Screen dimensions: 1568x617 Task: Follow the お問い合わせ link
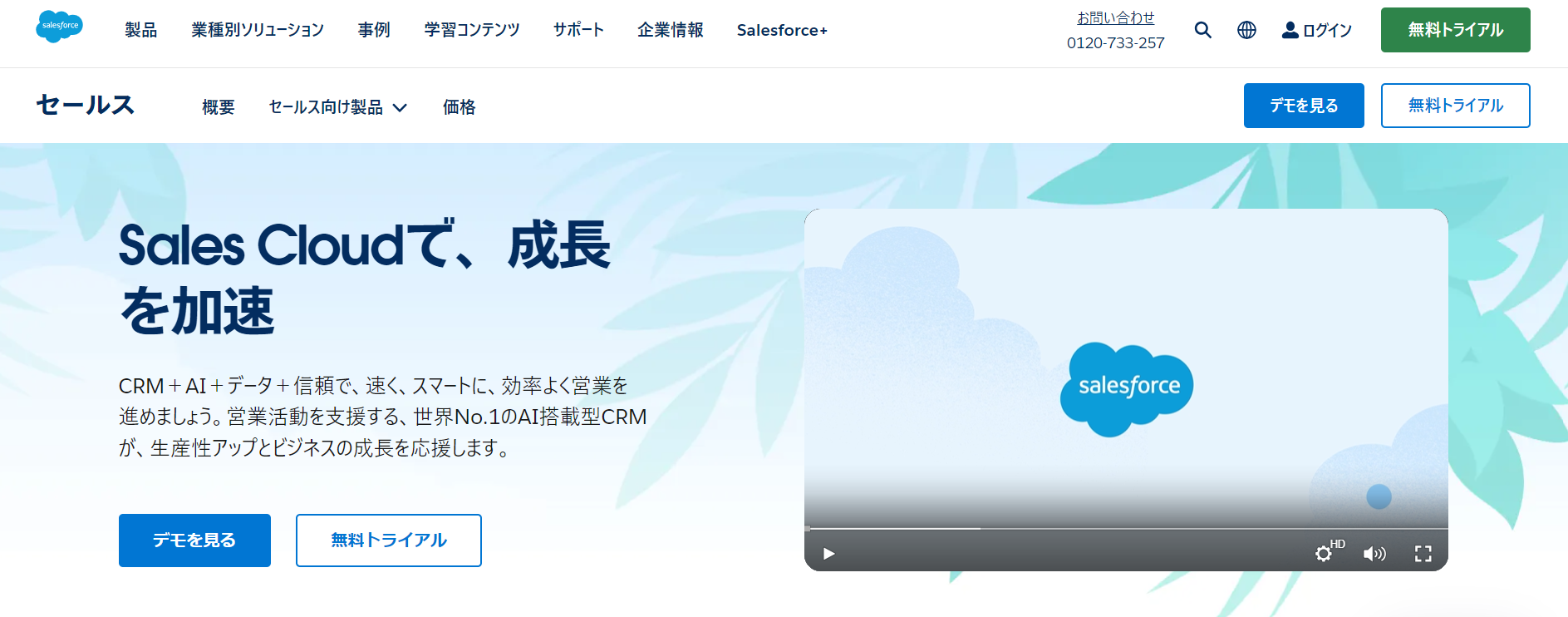click(1115, 17)
